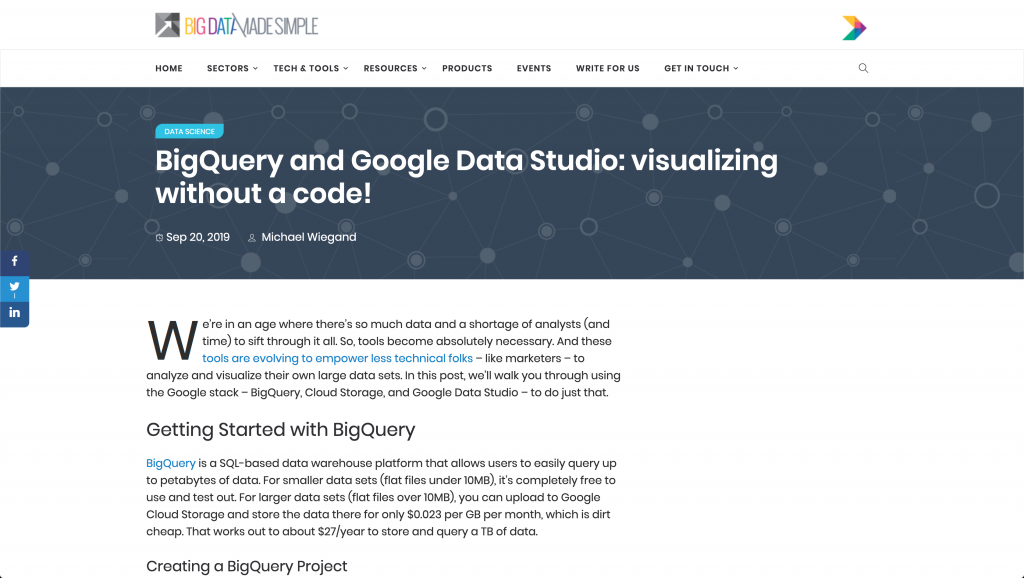Click the Big Data Made Simple logo
Viewport: 1024px width, 578px height.
tap(236, 25)
